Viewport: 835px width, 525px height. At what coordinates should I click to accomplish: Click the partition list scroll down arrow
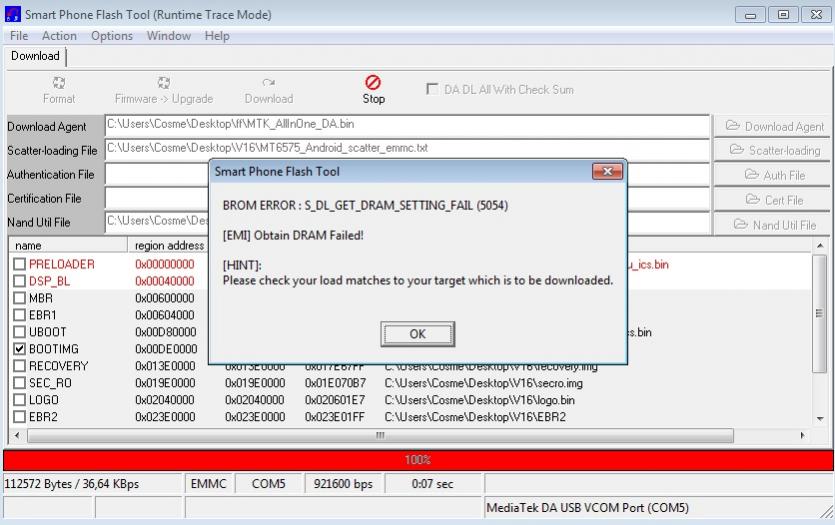(820, 419)
